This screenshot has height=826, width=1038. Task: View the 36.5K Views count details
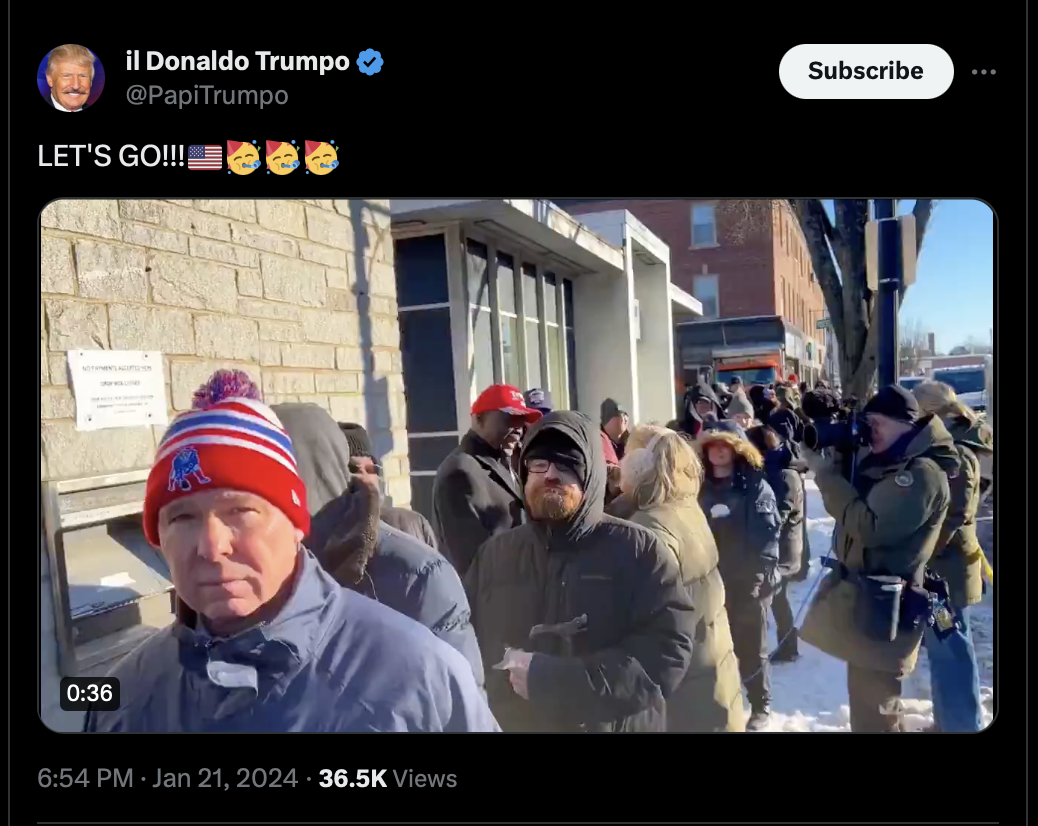click(x=388, y=778)
